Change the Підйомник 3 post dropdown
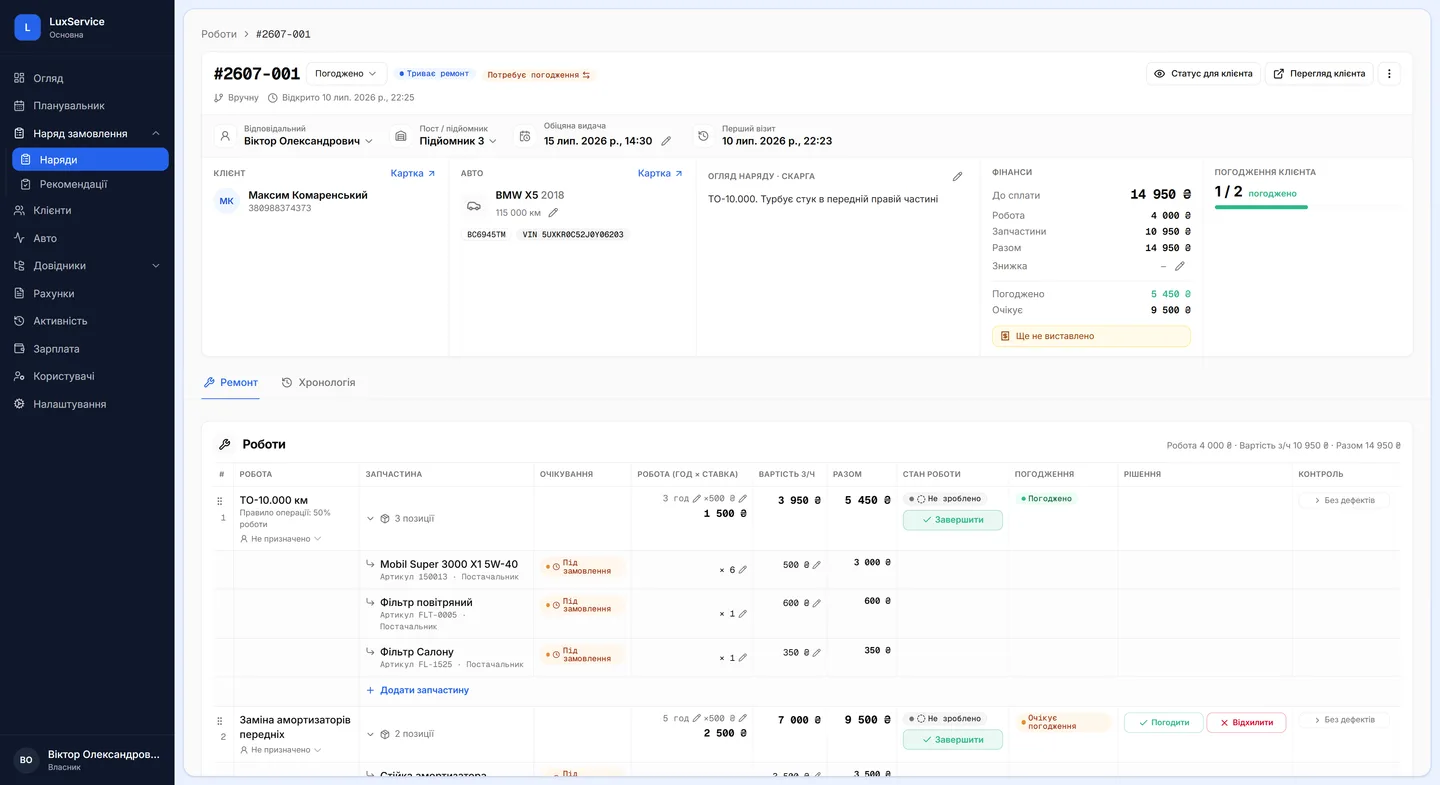 click(458, 141)
